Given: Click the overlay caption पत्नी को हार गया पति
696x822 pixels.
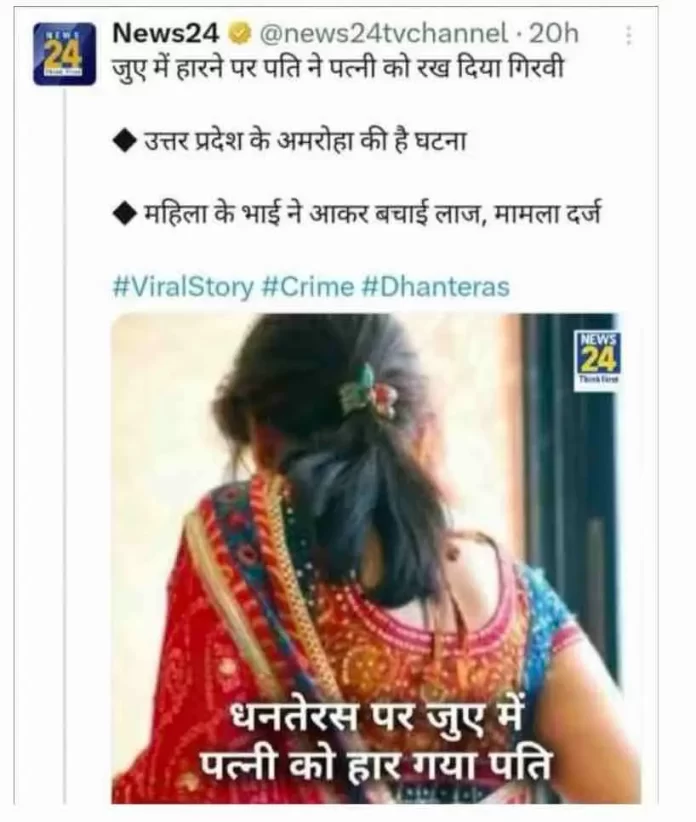Looking at the screenshot, I should (x=376, y=765).
